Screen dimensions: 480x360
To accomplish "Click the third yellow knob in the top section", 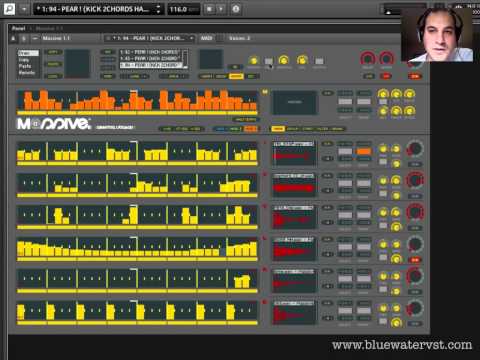I will [302, 60].
